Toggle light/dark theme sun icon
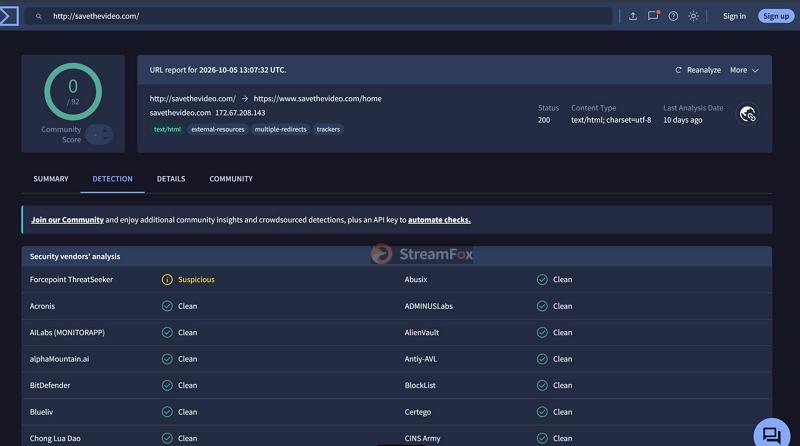This screenshot has height=446, width=800. [x=693, y=16]
